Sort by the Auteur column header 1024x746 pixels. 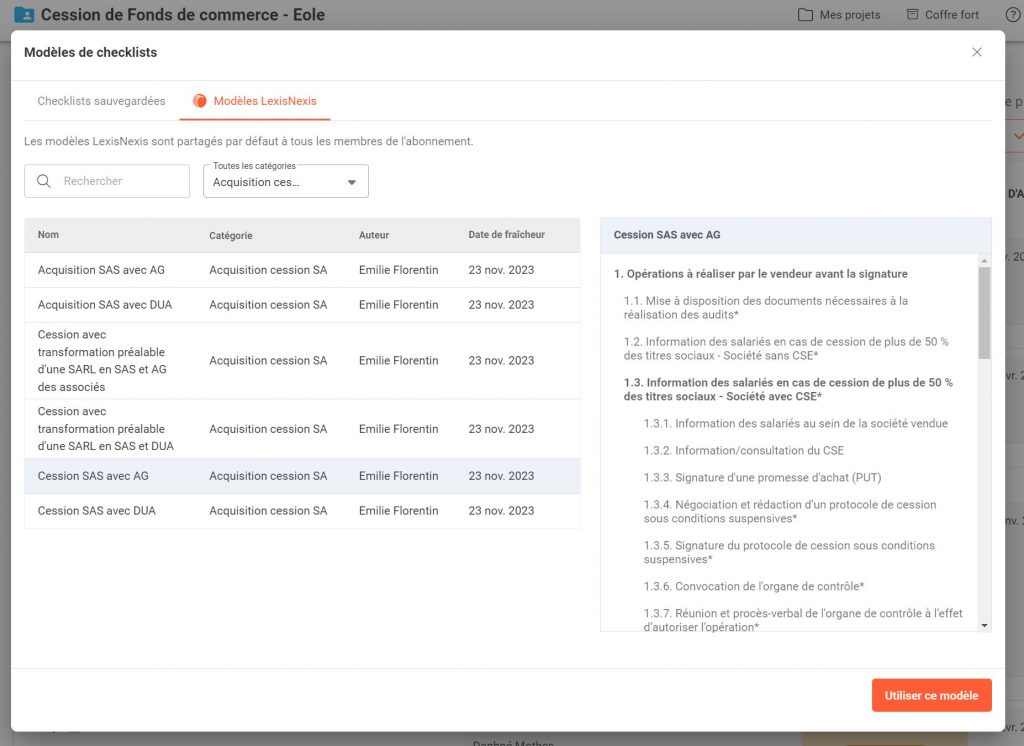(x=374, y=235)
